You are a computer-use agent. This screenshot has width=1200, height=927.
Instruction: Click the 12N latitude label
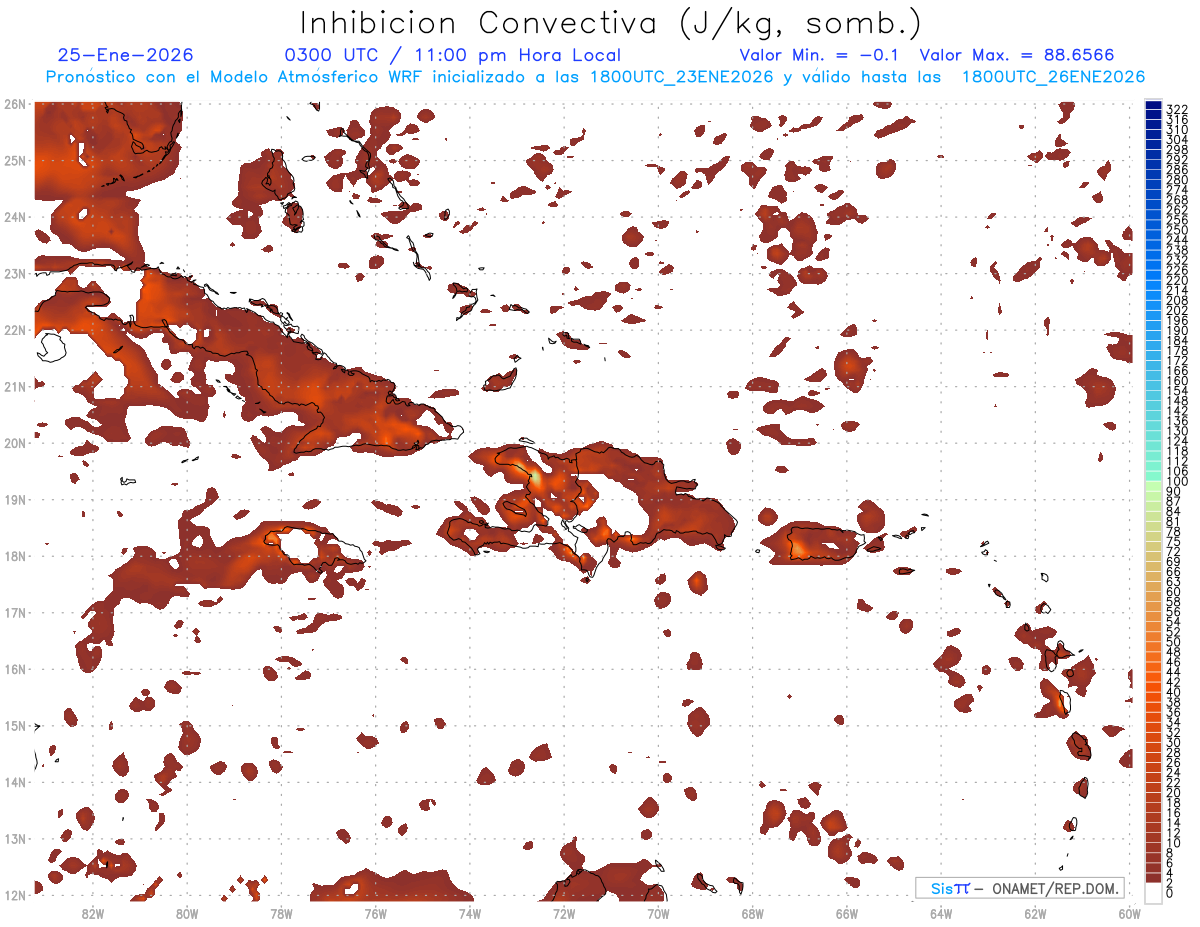click(x=15, y=895)
